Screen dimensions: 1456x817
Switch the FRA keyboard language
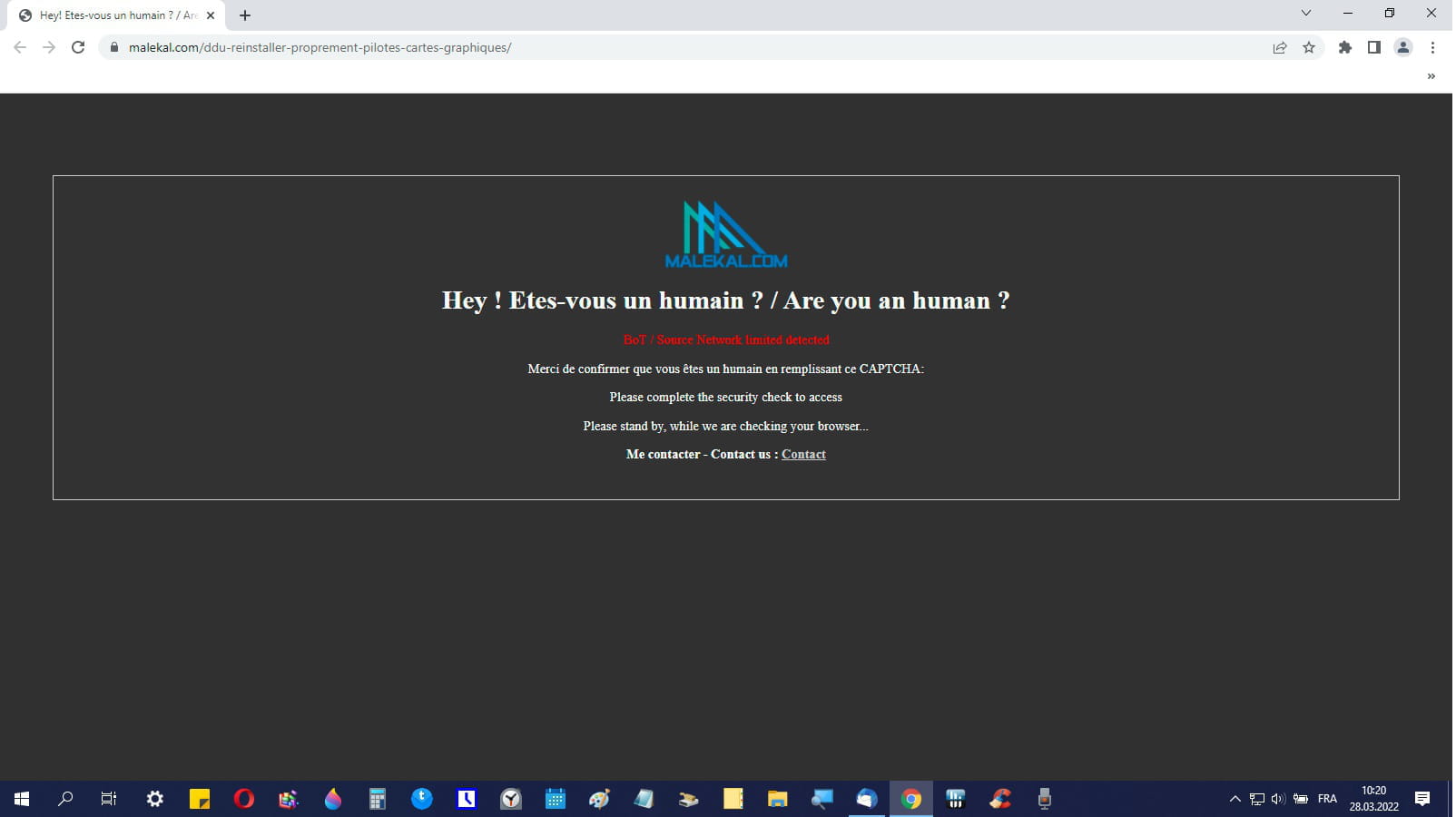[1328, 799]
